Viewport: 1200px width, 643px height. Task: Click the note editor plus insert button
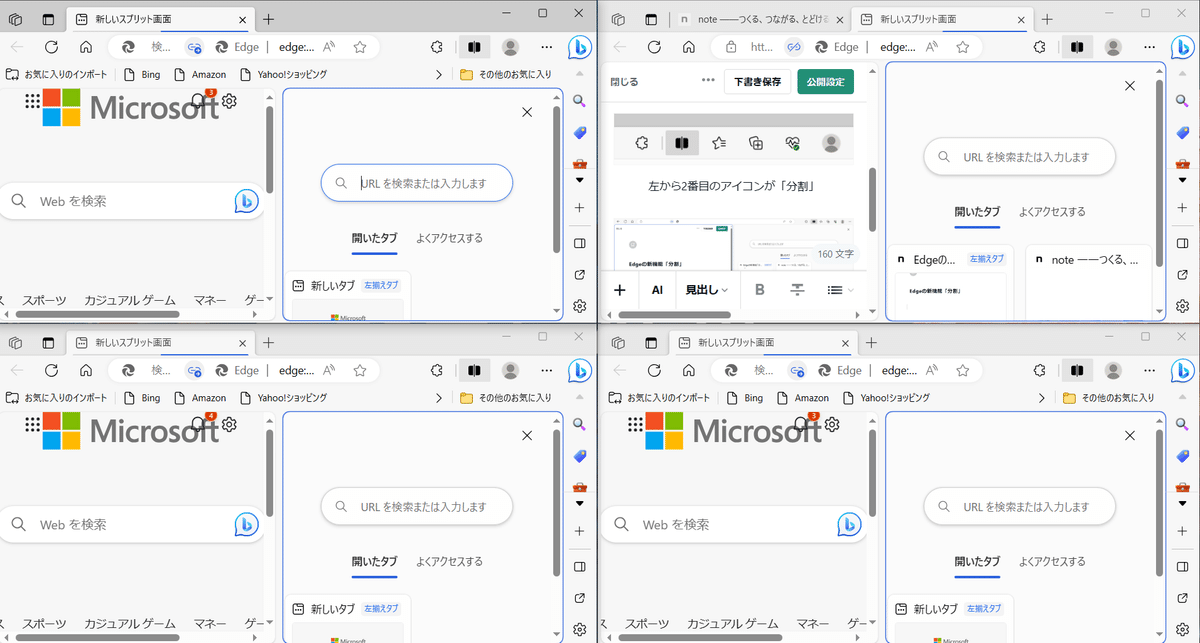[620, 290]
